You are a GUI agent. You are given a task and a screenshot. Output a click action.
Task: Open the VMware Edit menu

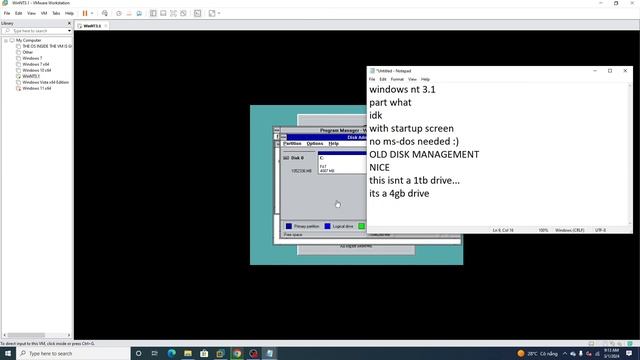click(x=18, y=13)
